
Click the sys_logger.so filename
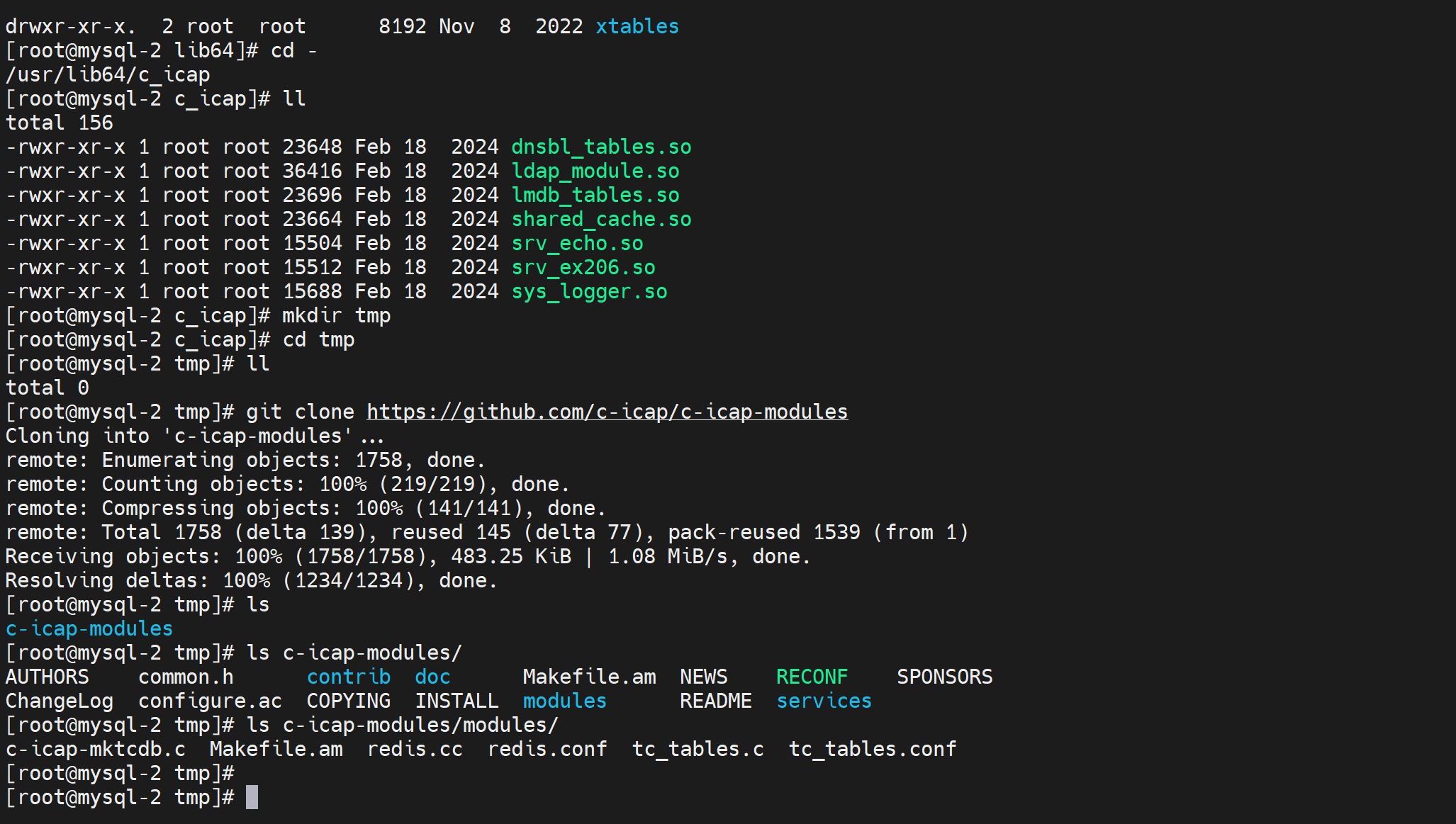click(x=589, y=291)
